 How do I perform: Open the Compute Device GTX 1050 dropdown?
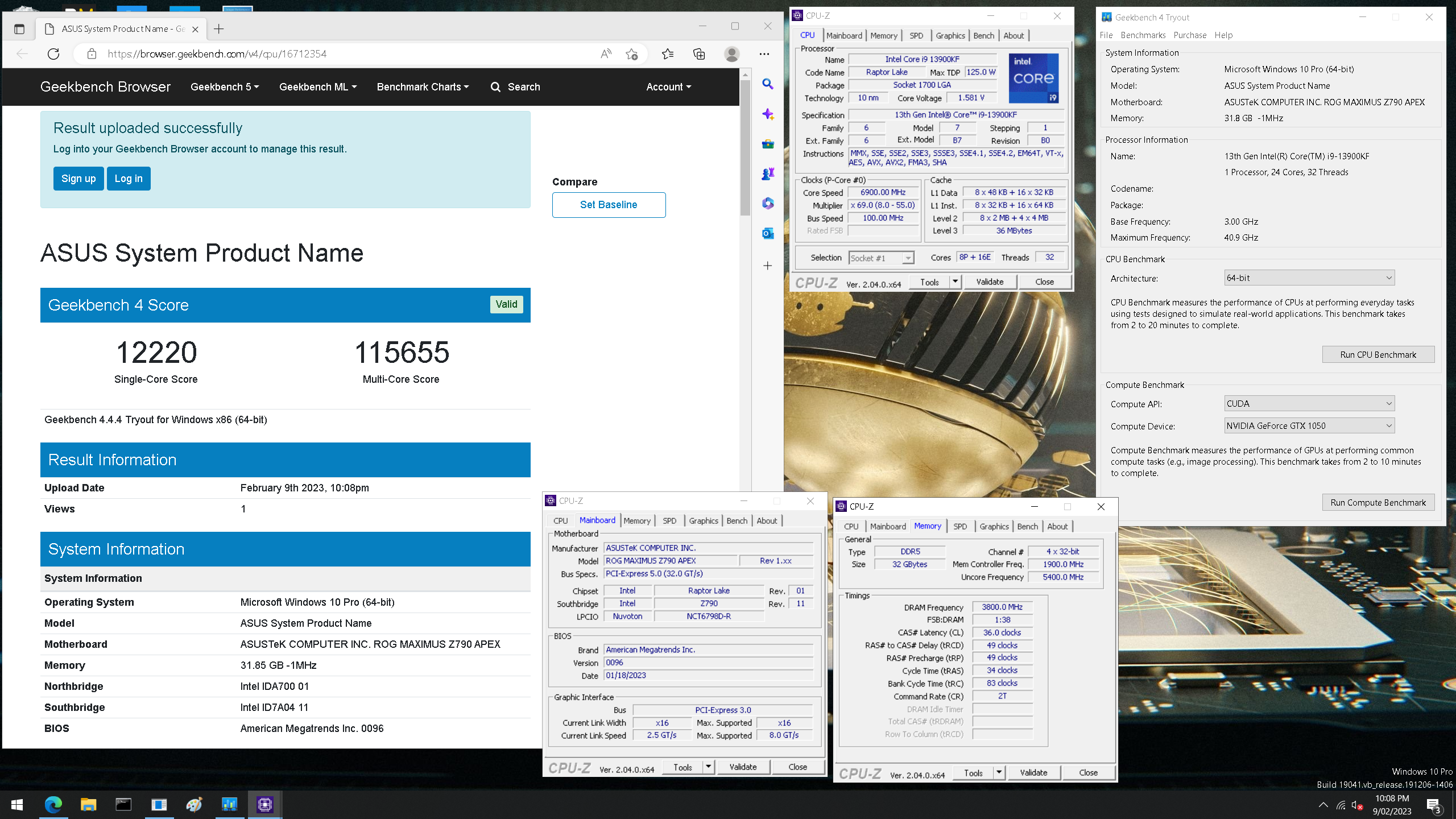(1309, 426)
